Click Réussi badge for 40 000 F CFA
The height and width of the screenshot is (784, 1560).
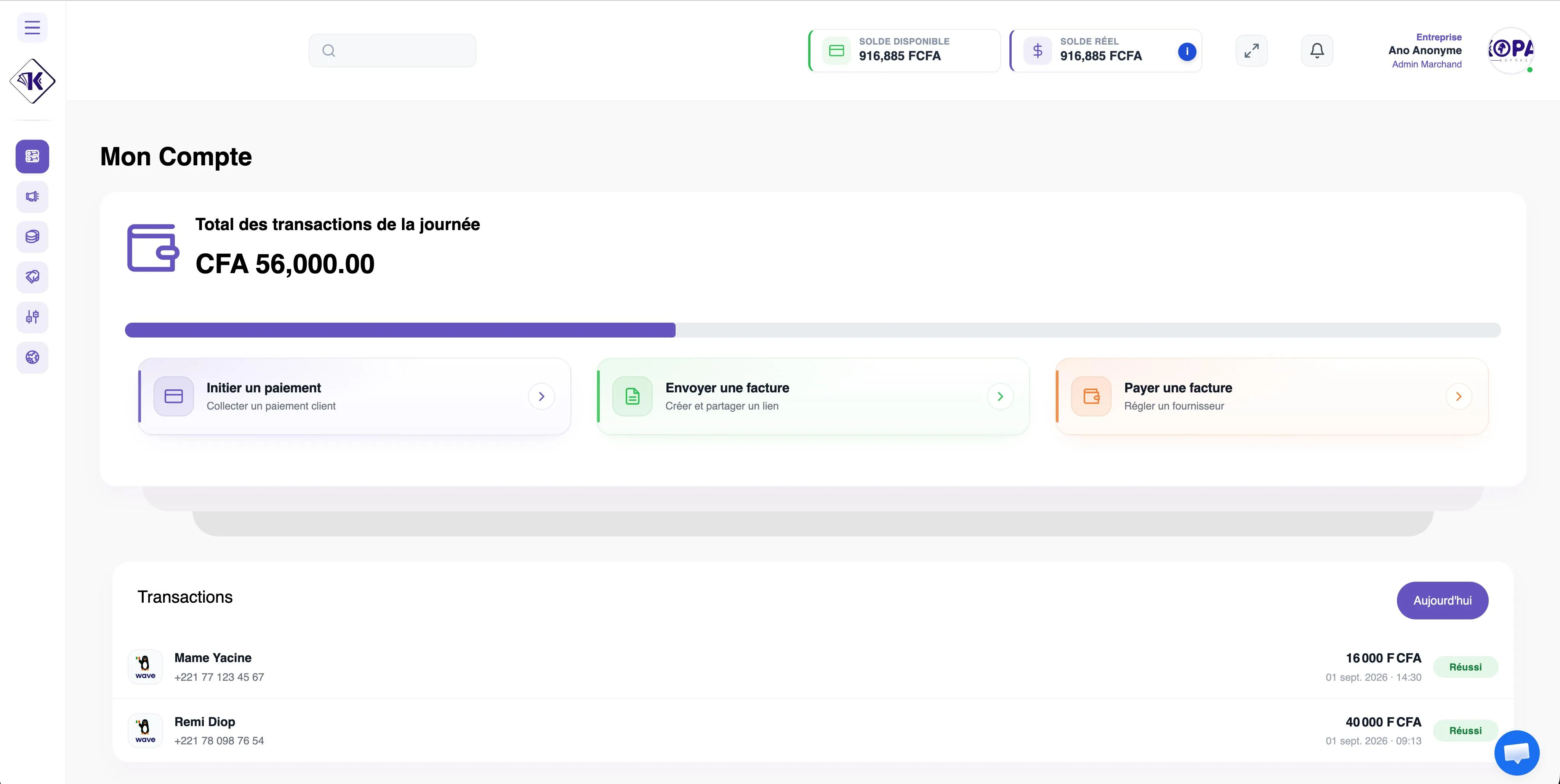[x=1466, y=731]
